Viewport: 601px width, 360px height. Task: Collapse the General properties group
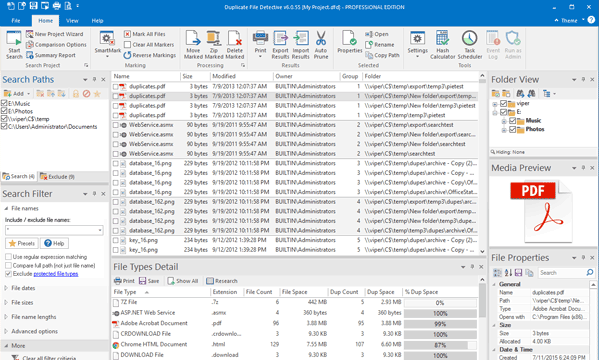pos(494,284)
